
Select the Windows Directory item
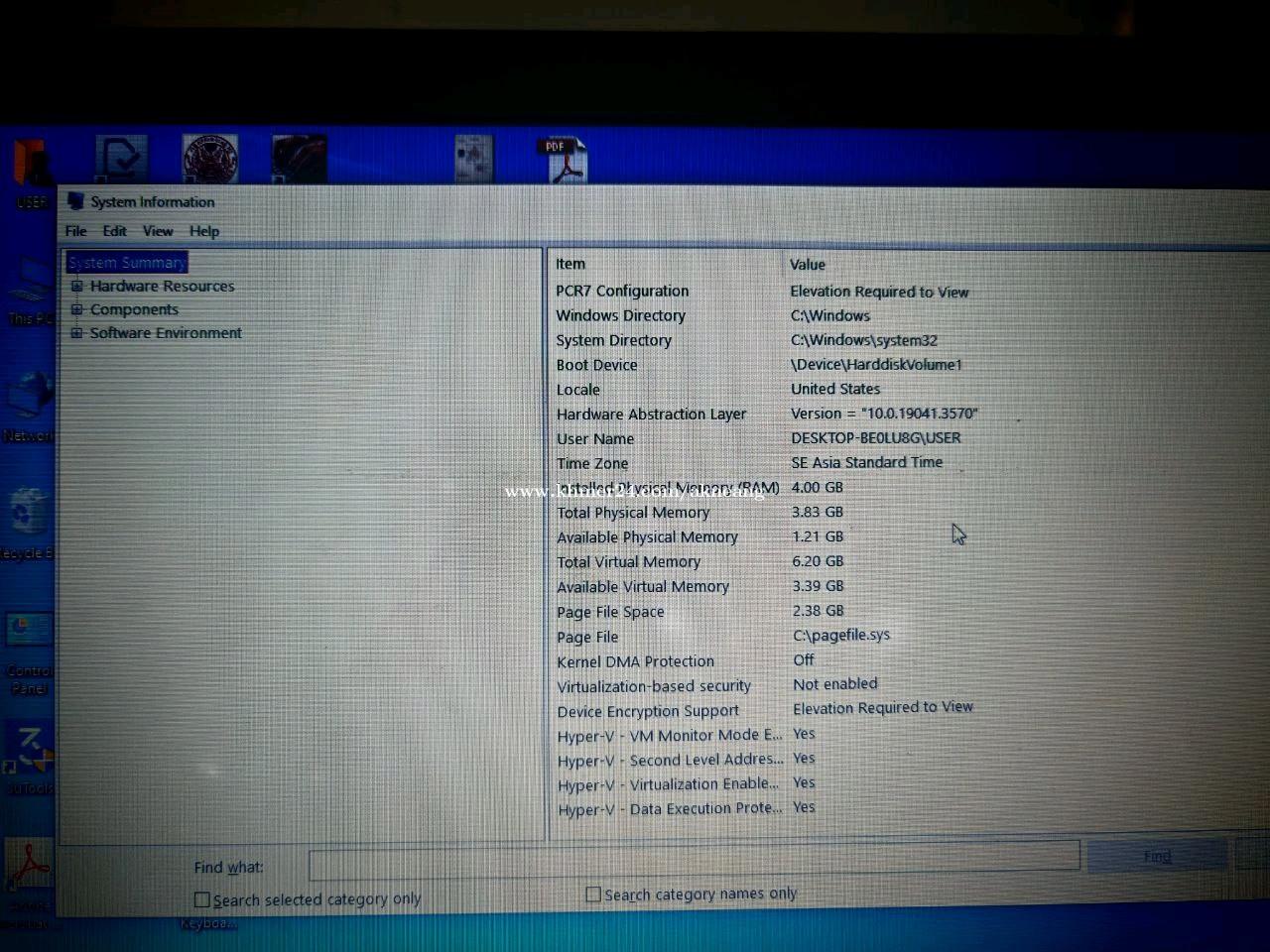(x=621, y=315)
